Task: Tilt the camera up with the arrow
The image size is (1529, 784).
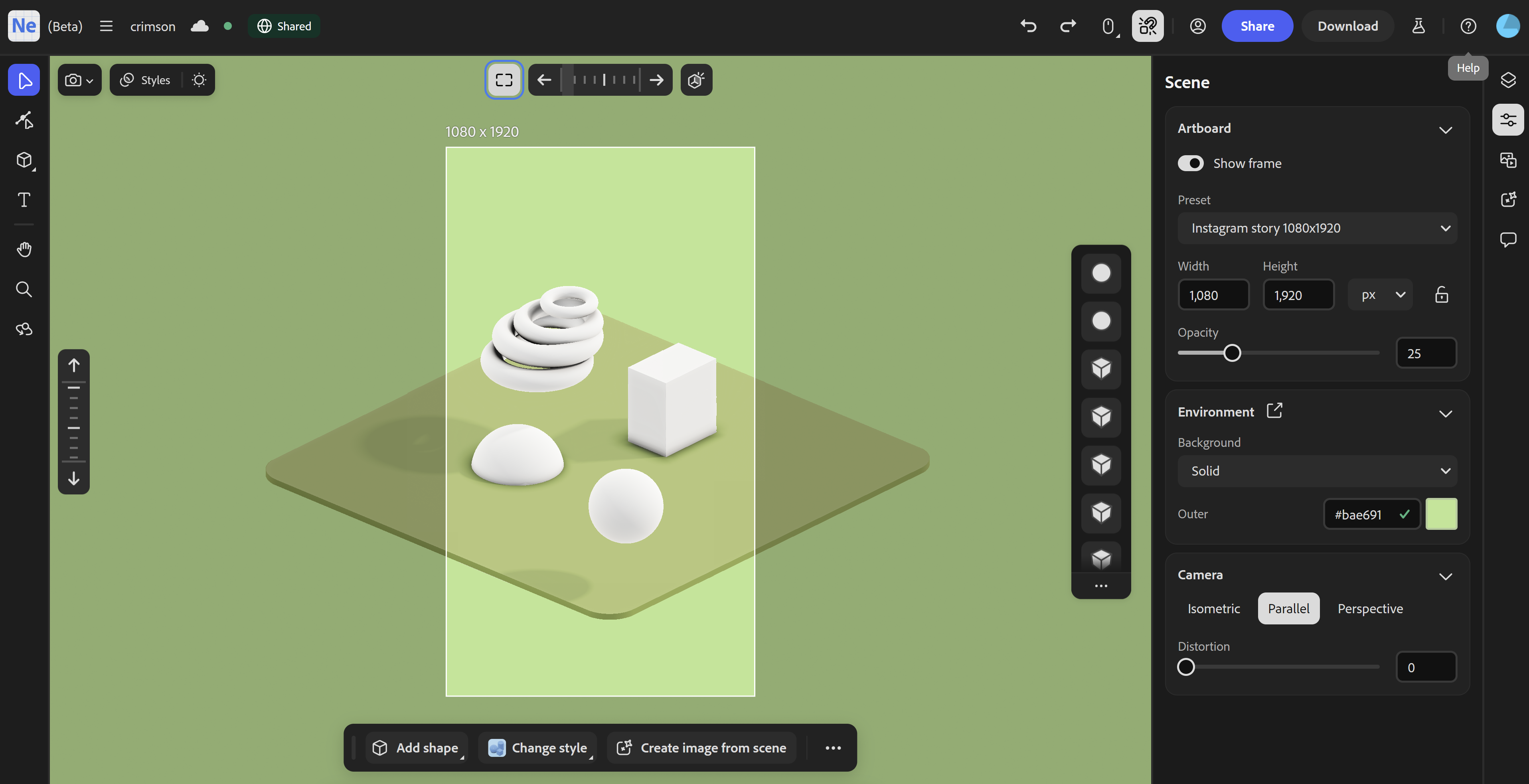Action: tap(73, 365)
